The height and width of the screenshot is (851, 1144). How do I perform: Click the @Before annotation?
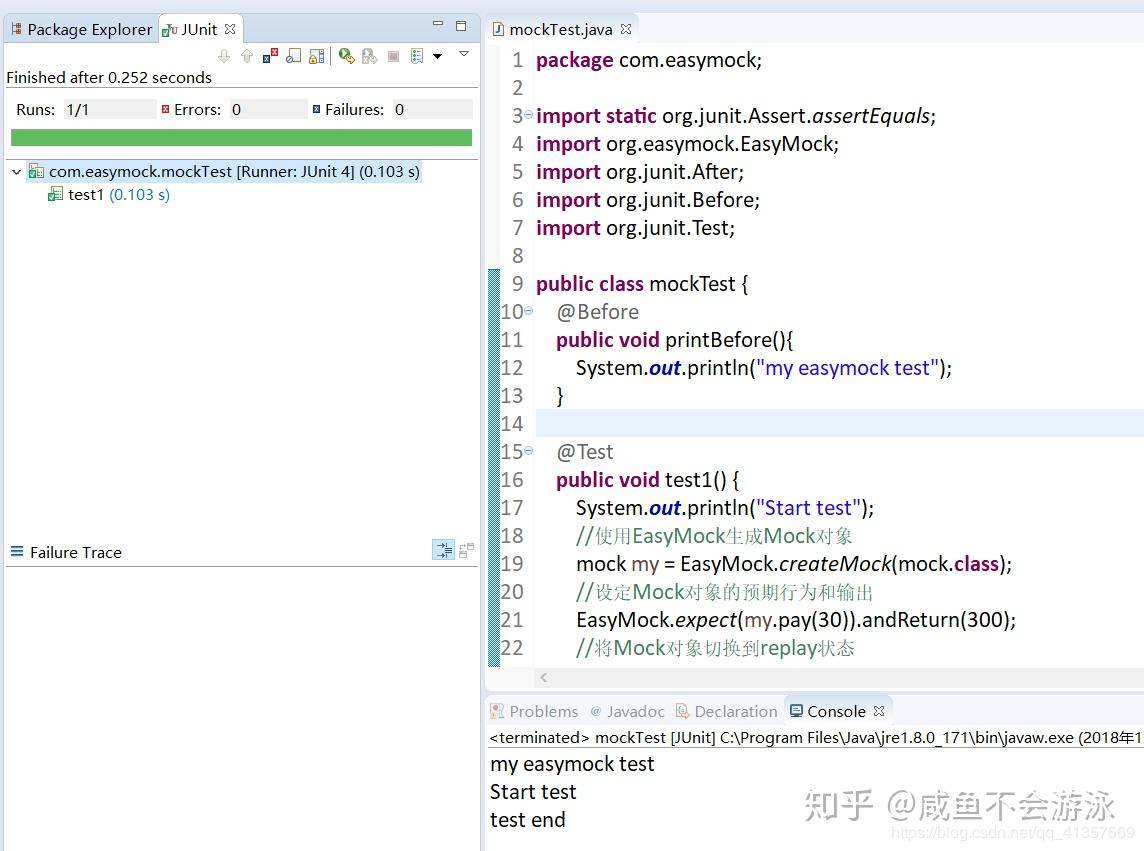(598, 312)
